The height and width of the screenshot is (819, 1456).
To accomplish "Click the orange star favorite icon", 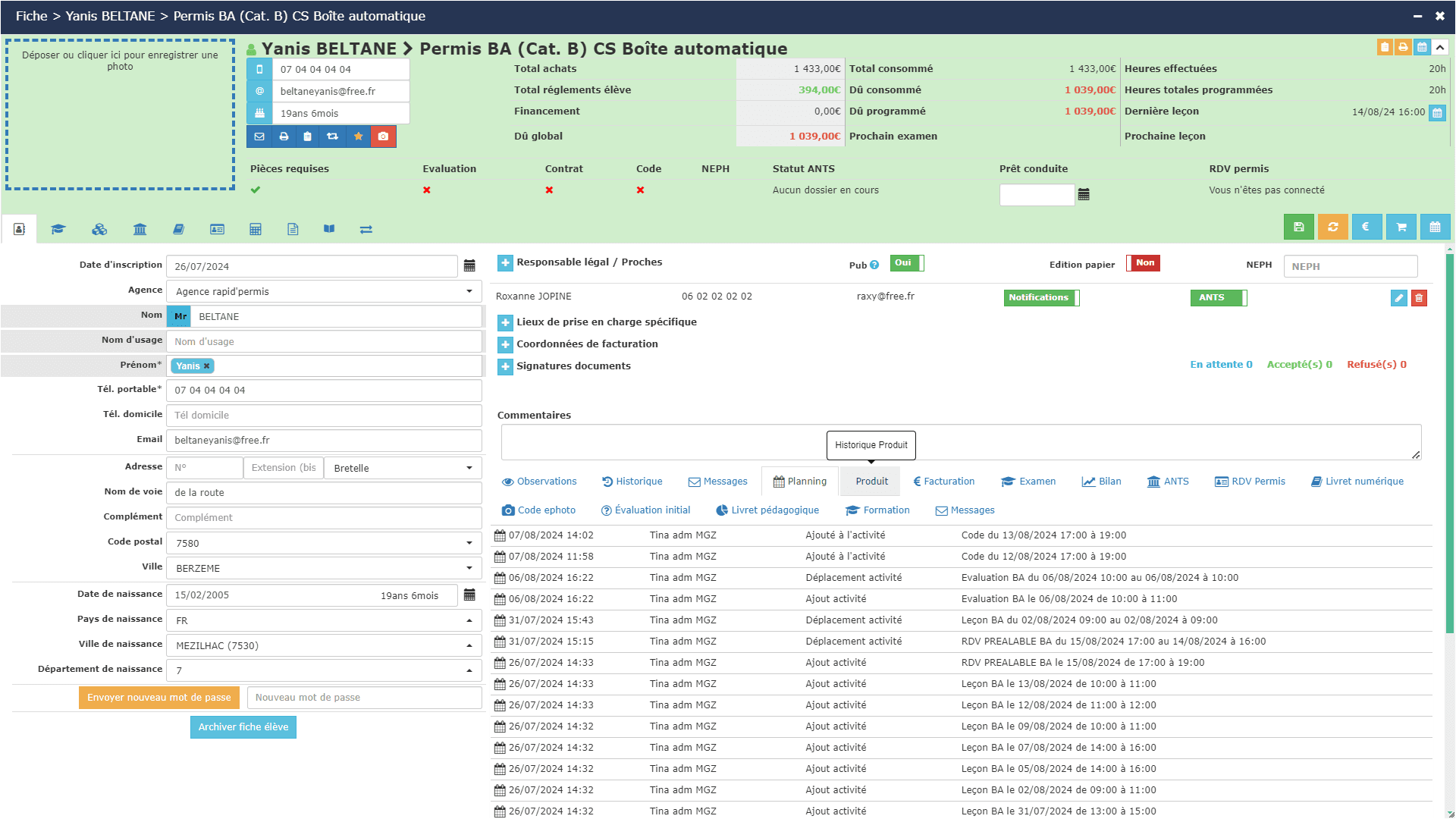I will [358, 136].
